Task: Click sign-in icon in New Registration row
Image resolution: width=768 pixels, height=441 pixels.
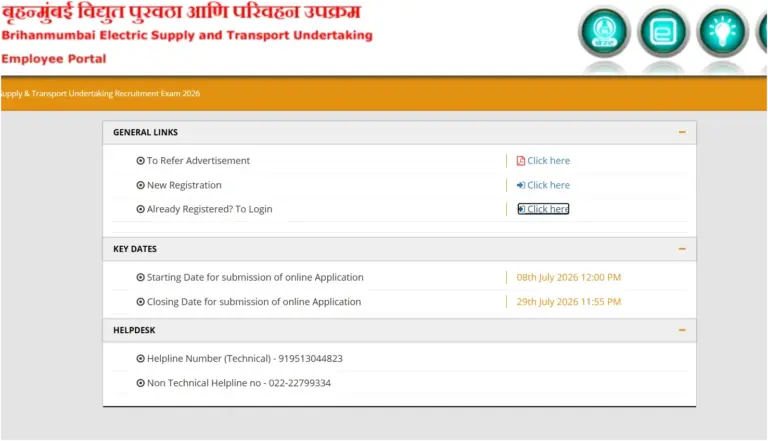Action: tap(521, 185)
